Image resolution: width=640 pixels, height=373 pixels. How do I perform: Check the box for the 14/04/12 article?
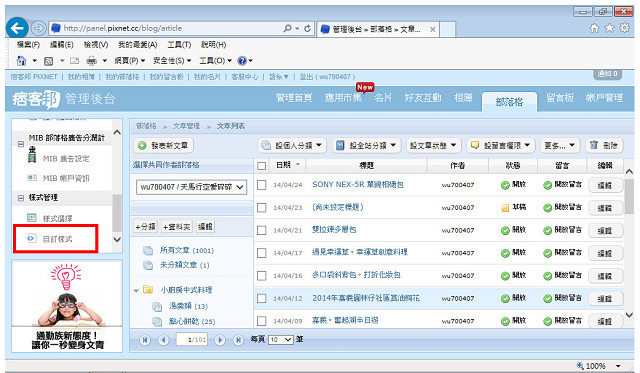[262, 298]
